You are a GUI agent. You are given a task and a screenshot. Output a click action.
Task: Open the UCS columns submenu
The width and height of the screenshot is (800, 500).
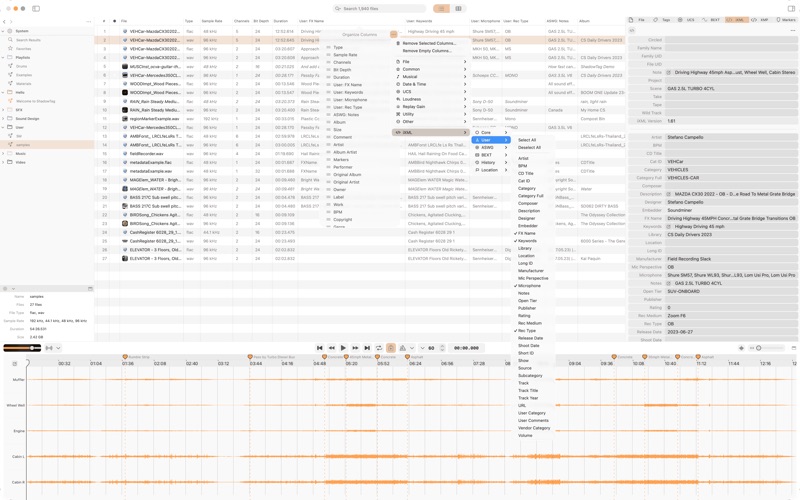431,92
